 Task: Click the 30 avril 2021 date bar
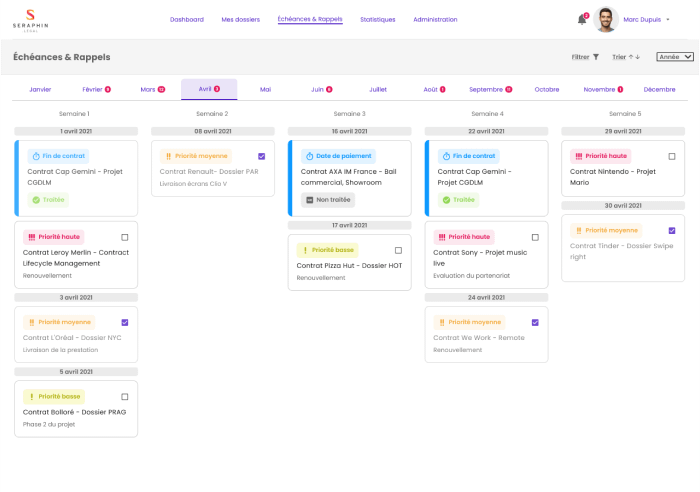pos(623,205)
